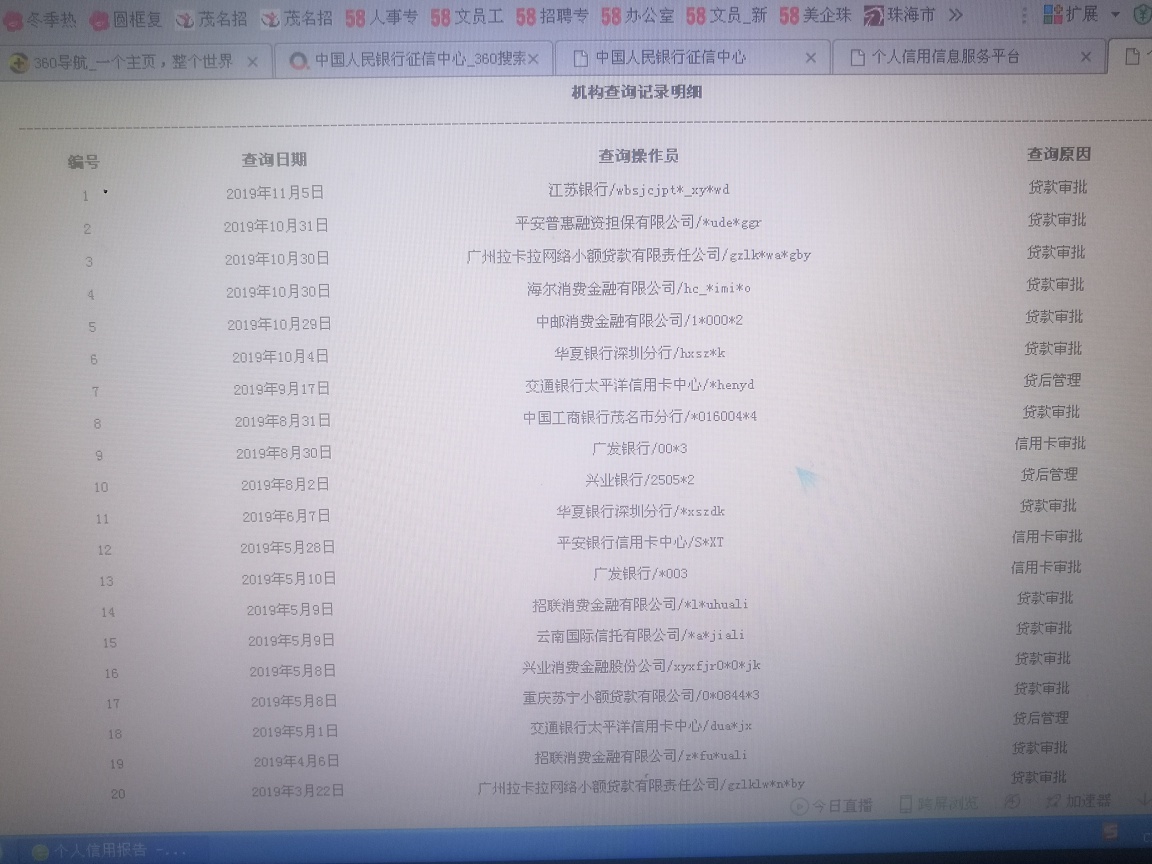Click the 平安银行信用卡中心/S*XT operator entry

tap(640, 542)
